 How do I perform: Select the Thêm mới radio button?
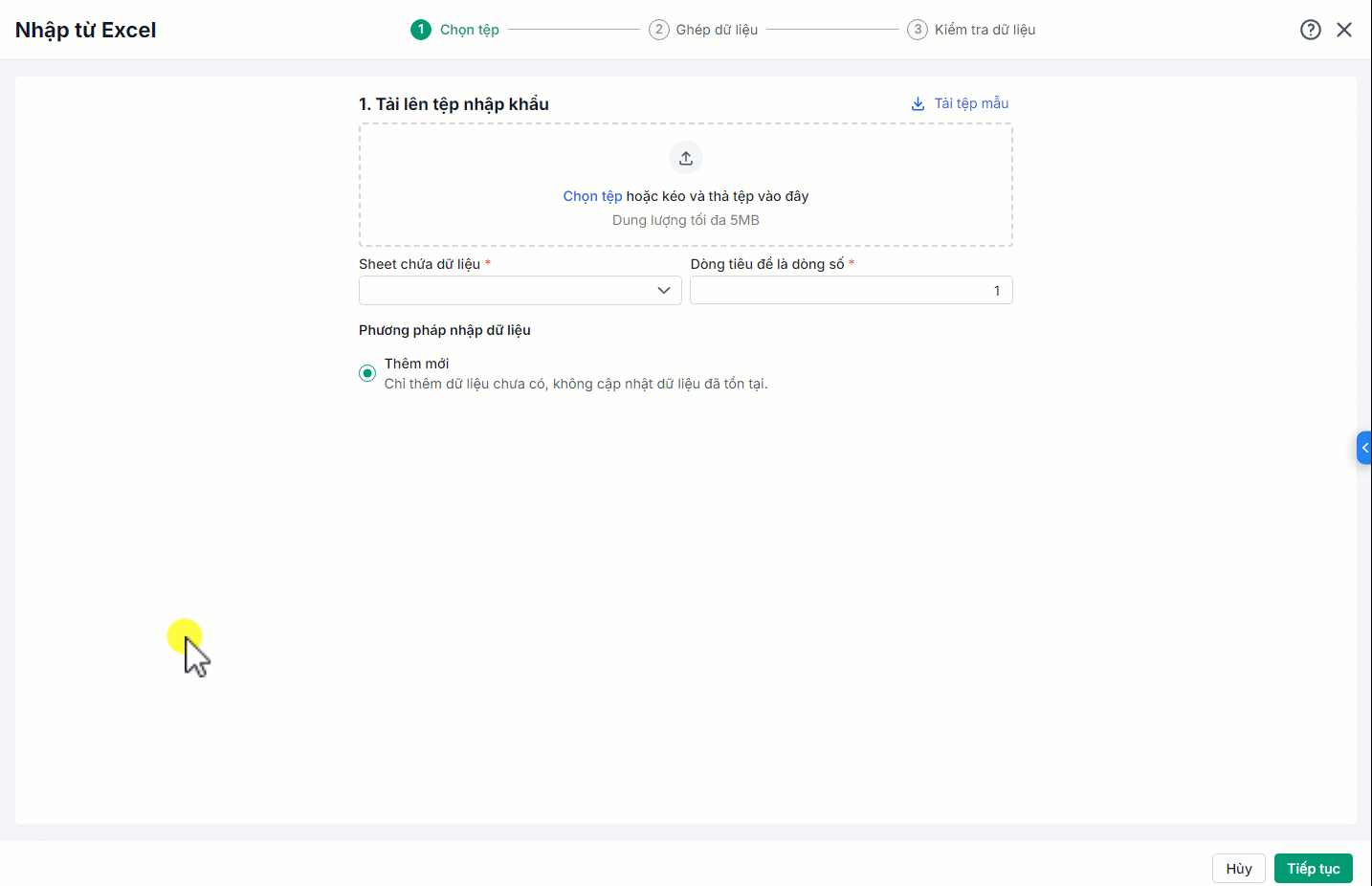pyautogui.click(x=367, y=373)
